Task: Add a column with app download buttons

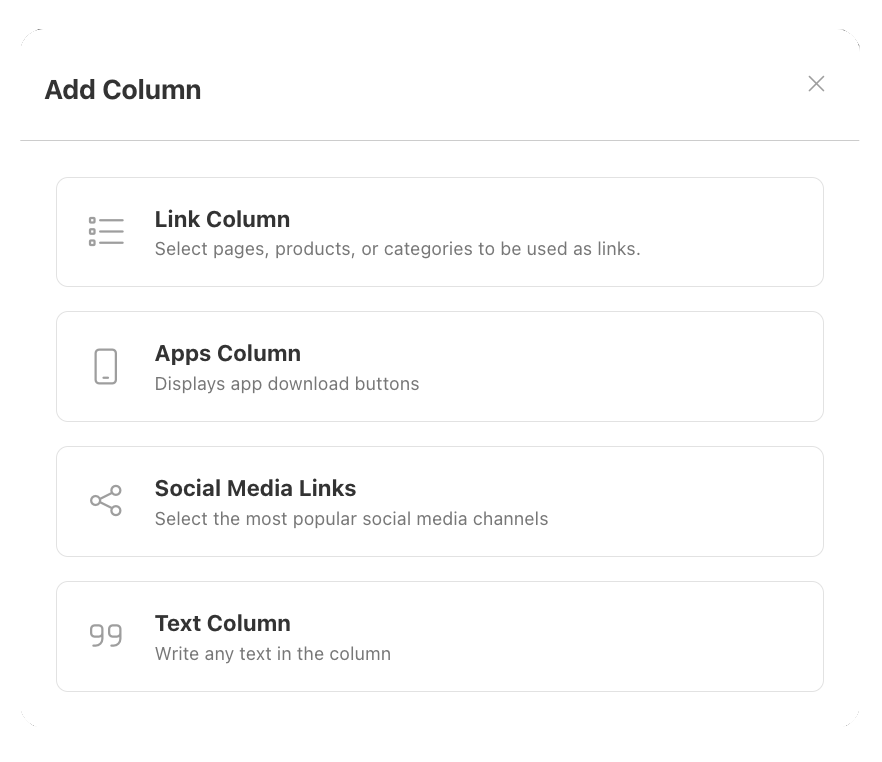Action: [x=440, y=367]
